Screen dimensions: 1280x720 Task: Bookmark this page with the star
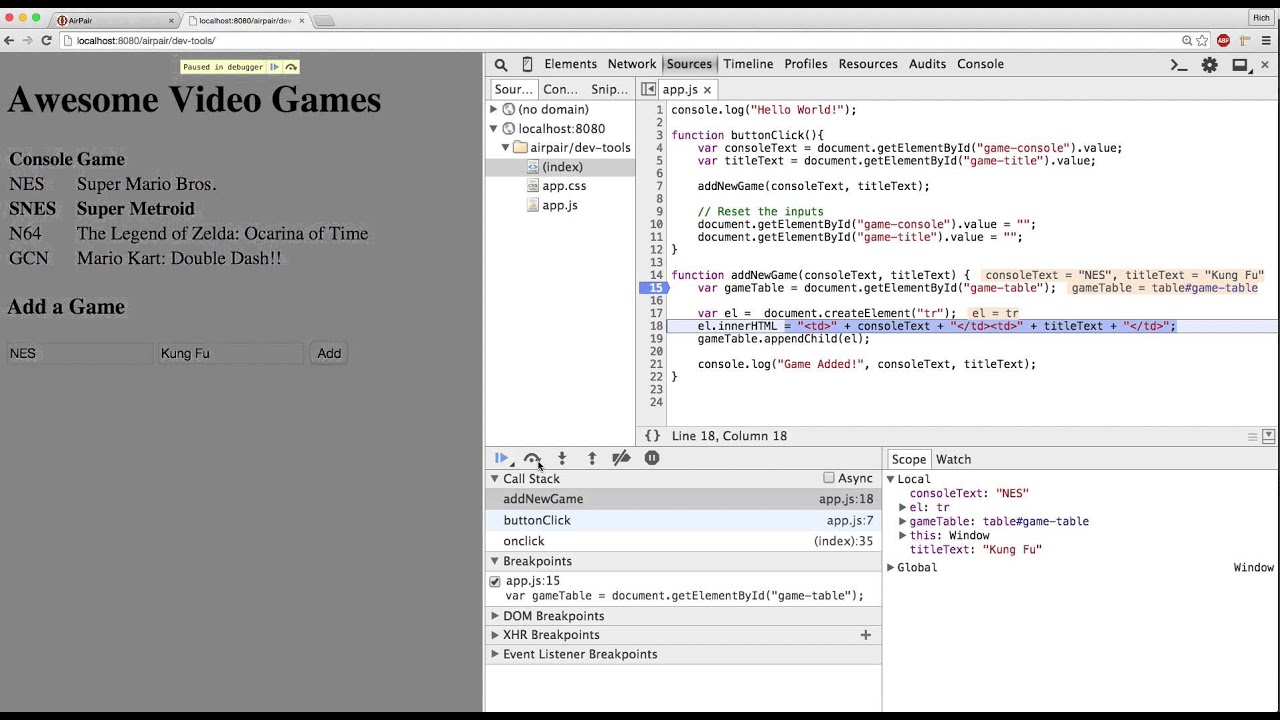1203,41
